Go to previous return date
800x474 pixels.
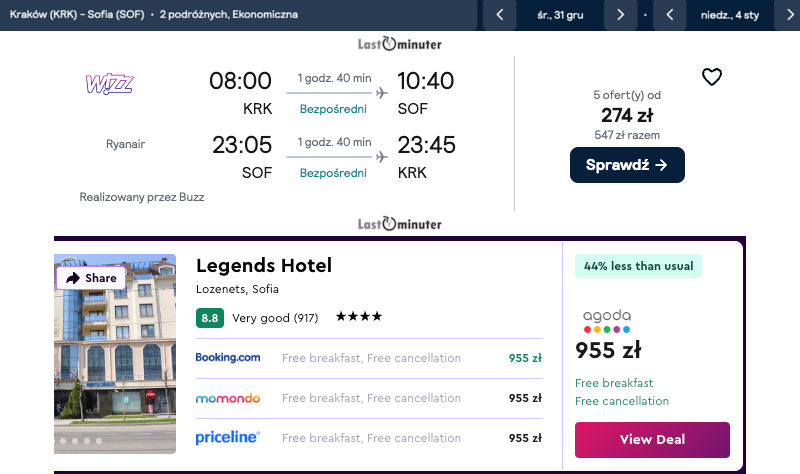(669, 15)
